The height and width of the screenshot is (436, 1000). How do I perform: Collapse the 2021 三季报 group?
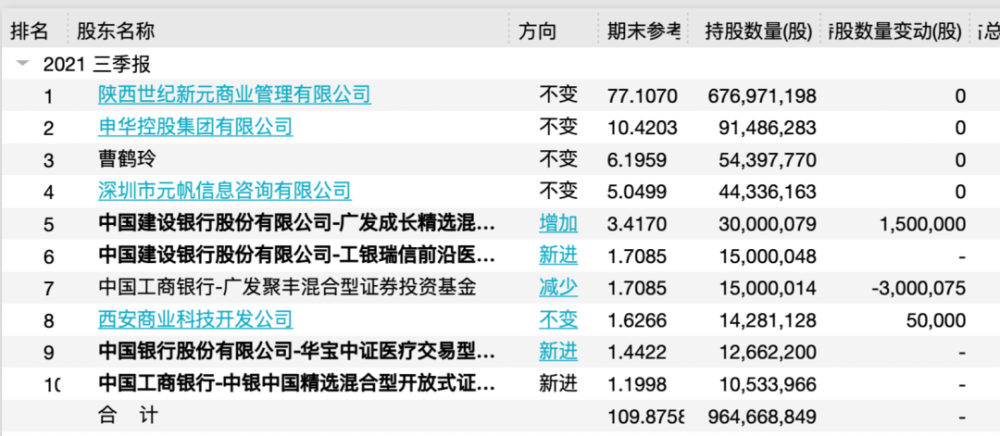tap(22, 65)
